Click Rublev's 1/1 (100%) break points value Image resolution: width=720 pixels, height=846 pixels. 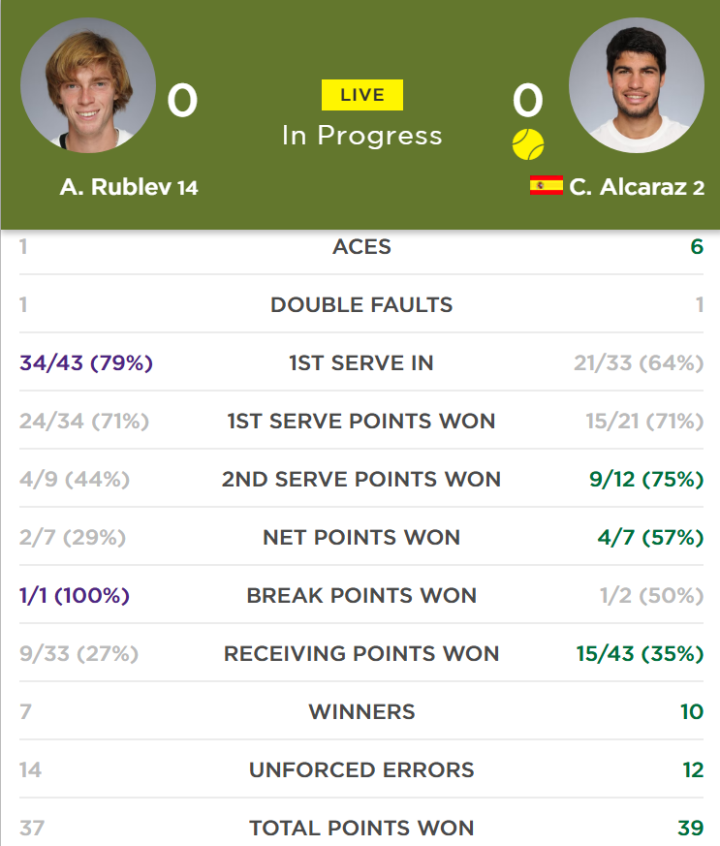coord(74,596)
